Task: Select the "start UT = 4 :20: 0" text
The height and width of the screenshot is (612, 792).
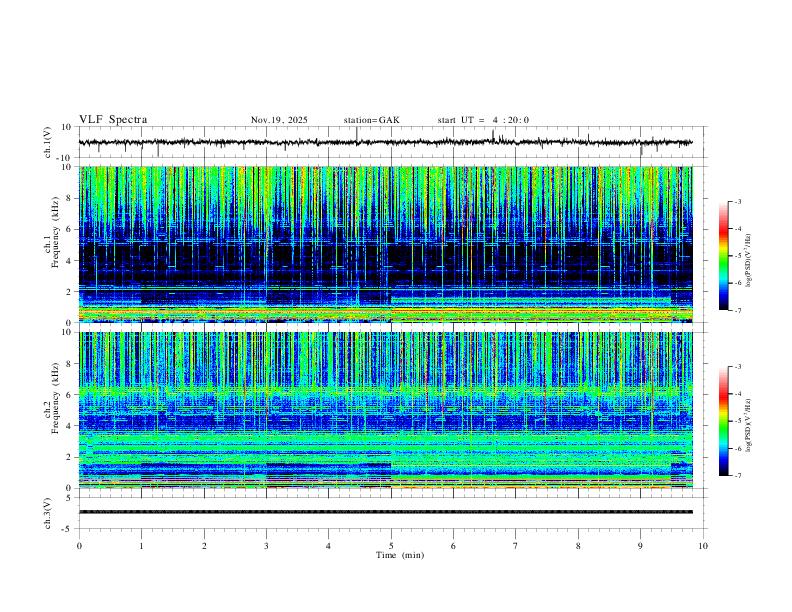Action: click(x=483, y=120)
